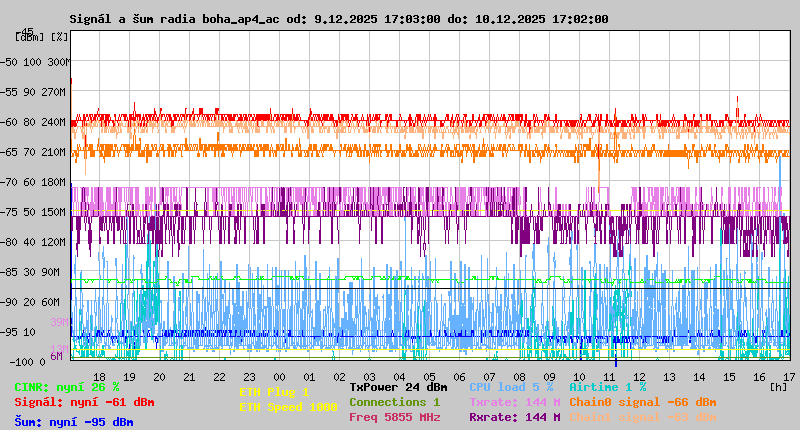Click the chart title 'Signál a šum radia boha_ap4_ac'
This screenshot has height=430, width=800.
coord(174,19)
